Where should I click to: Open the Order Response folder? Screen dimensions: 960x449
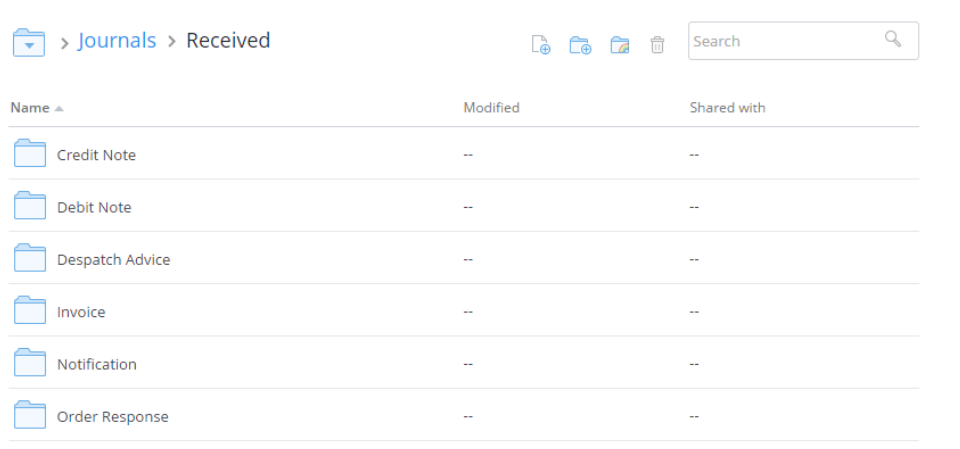[x=112, y=416]
